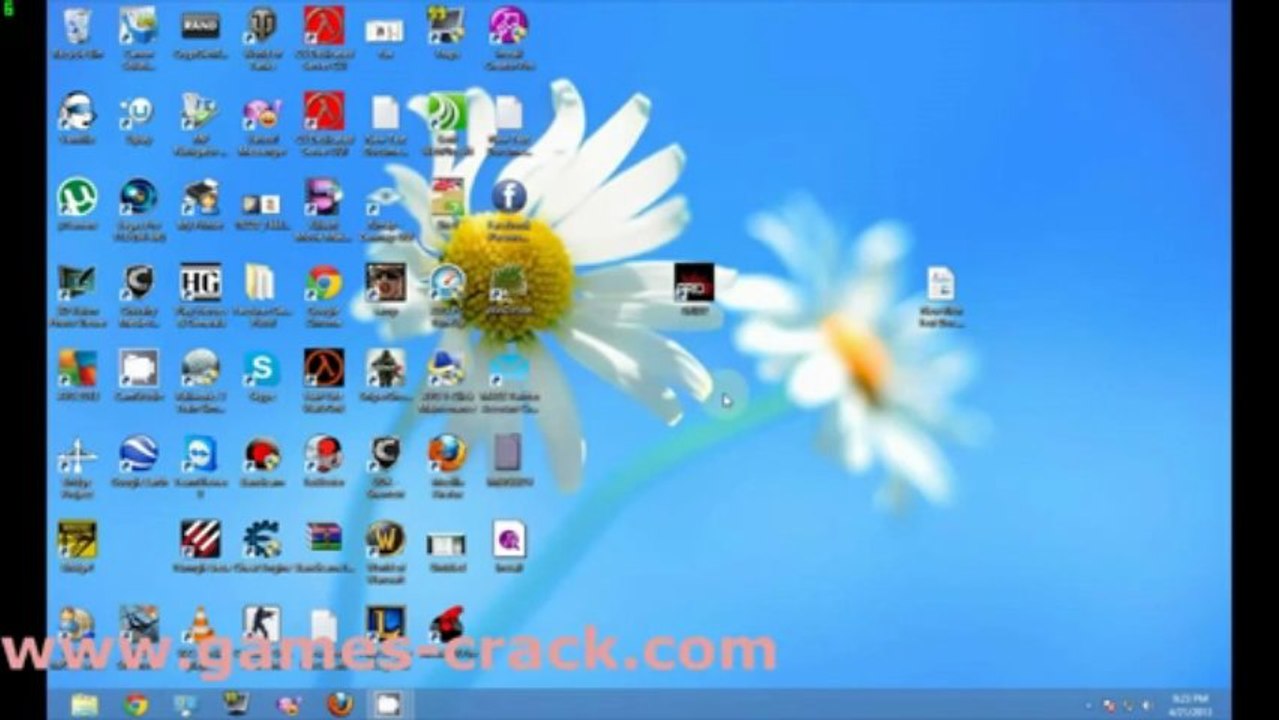Open the League of Legends desktop shortcut

(385, 625)
